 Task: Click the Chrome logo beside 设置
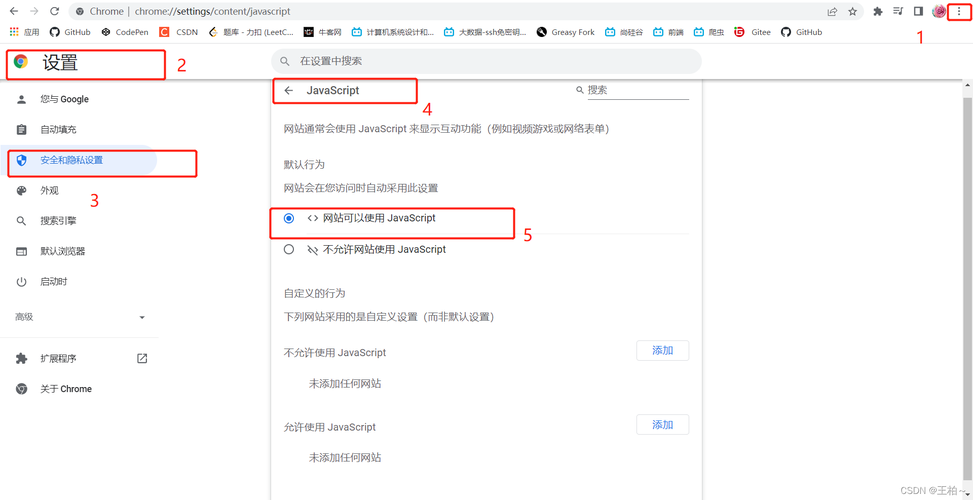(21, 61)
